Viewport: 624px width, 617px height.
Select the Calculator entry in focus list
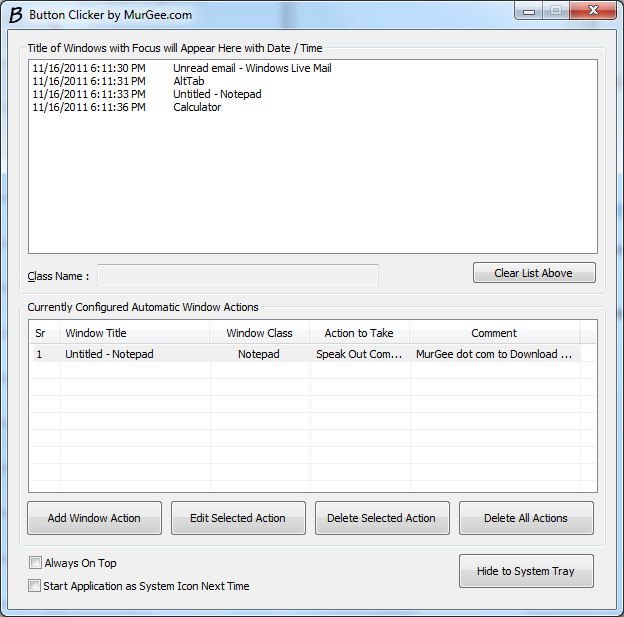[x=197, y=107]
